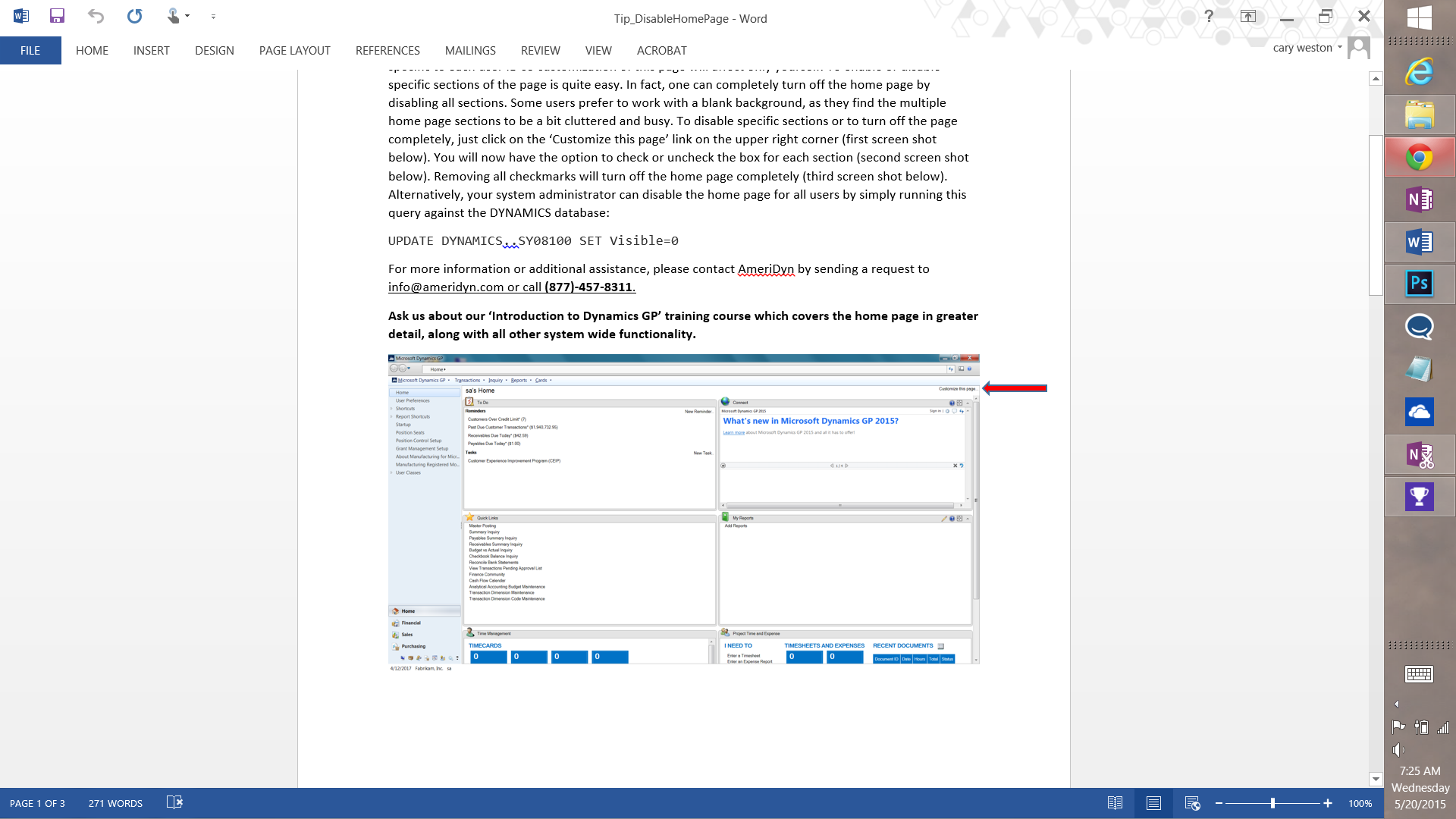Open the FILE backstage tab
Screen dimensions: 1456x819
point(30,50)
